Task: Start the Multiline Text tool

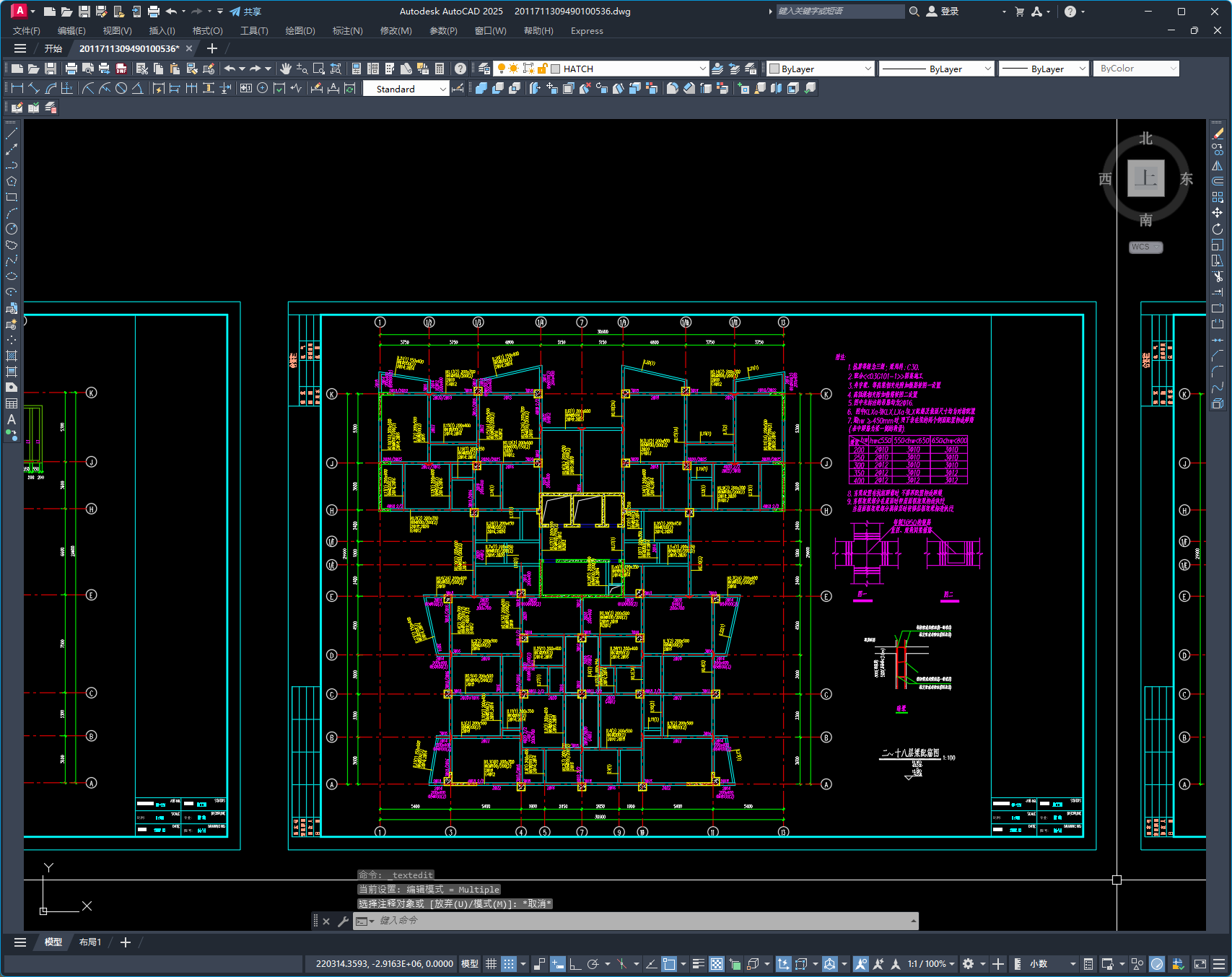Action: pos(12,419)
